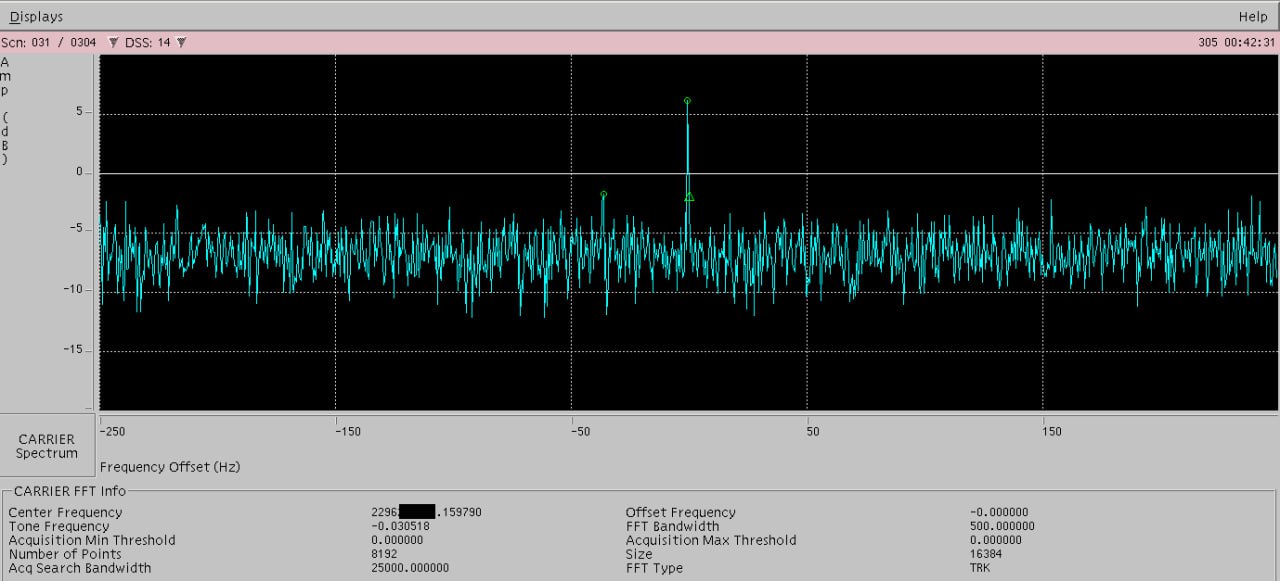This screenshot has width=1280, height=581.
Task: Expand the Scn spacecraft dropdown arrow
Action: point(113,42)
